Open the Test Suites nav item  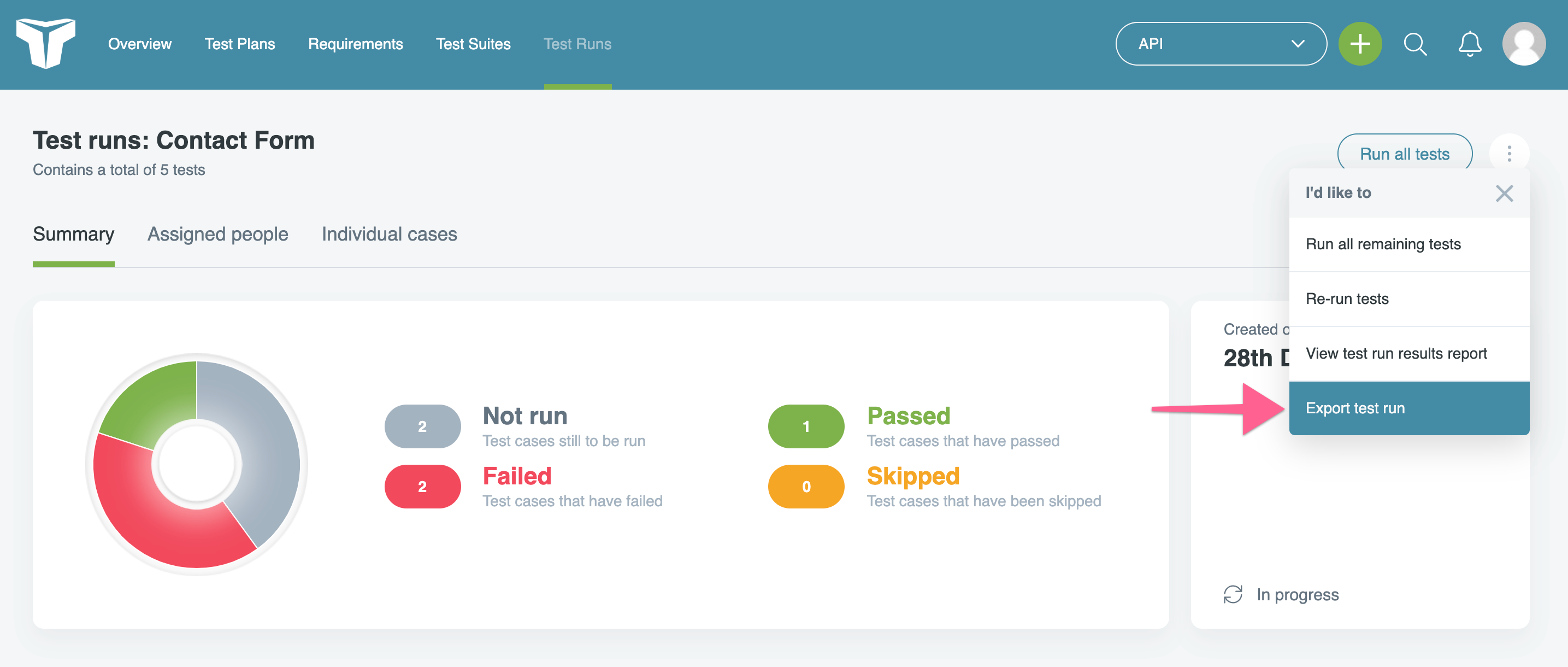click(x=473, y=44)
